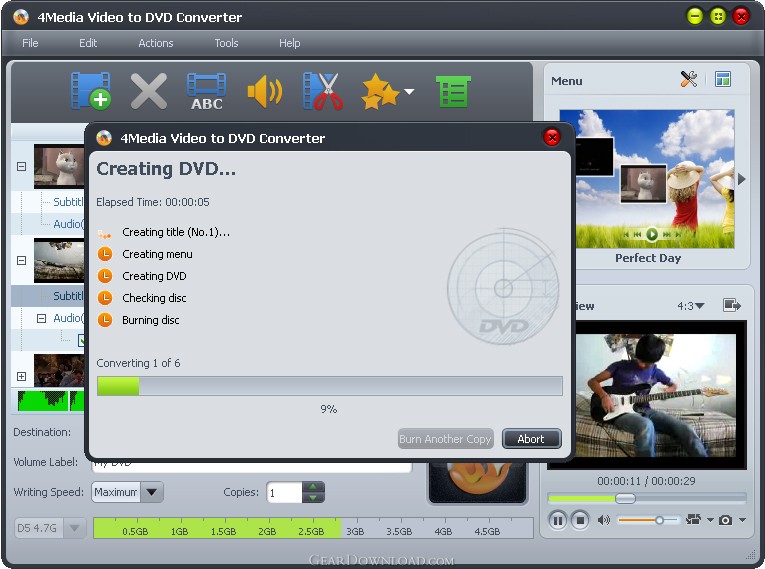Open the Actions menu
The width and height of the screenshot is (765, 569).
click(156, 43)
